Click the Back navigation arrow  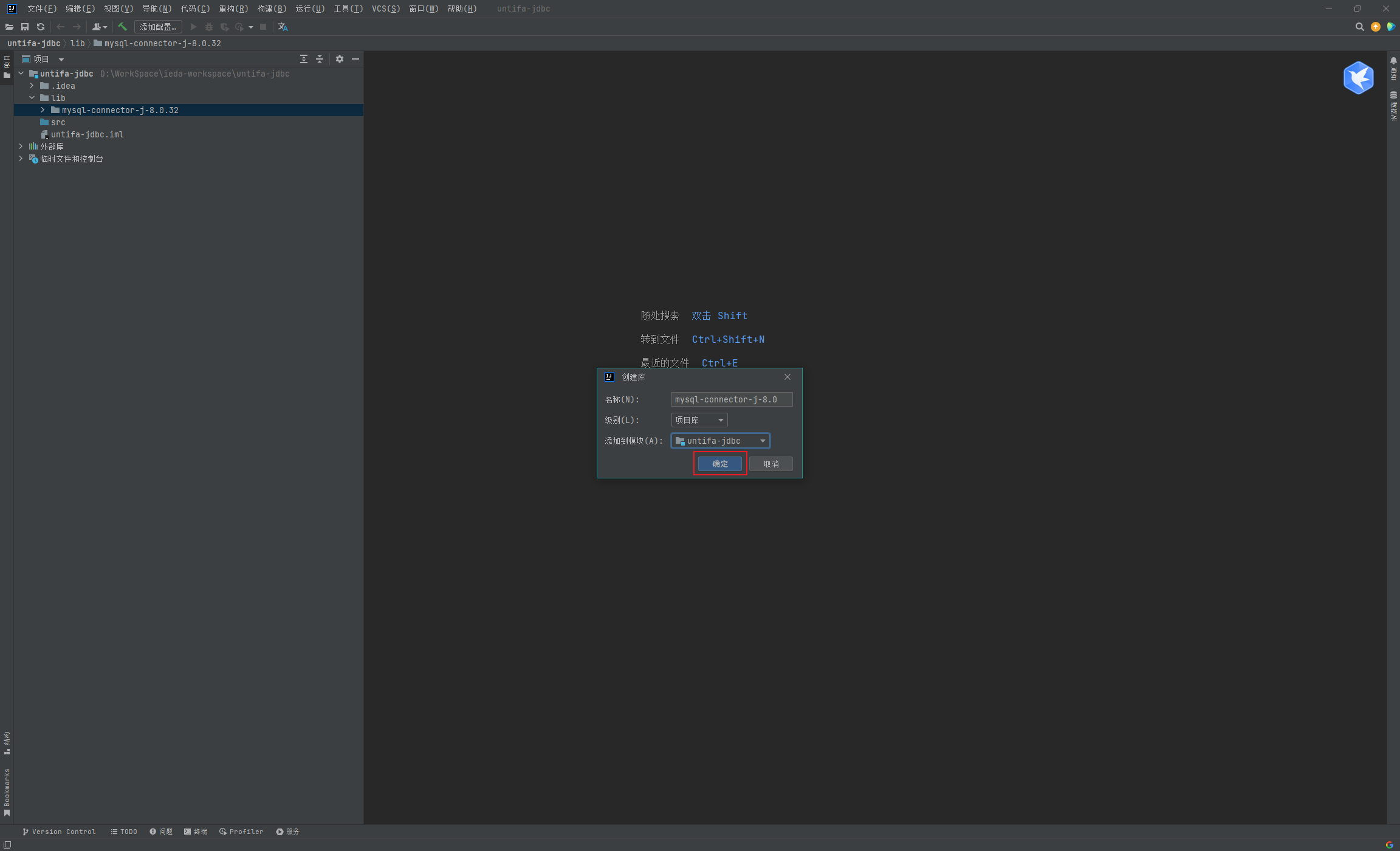click(x=60, y=27)
